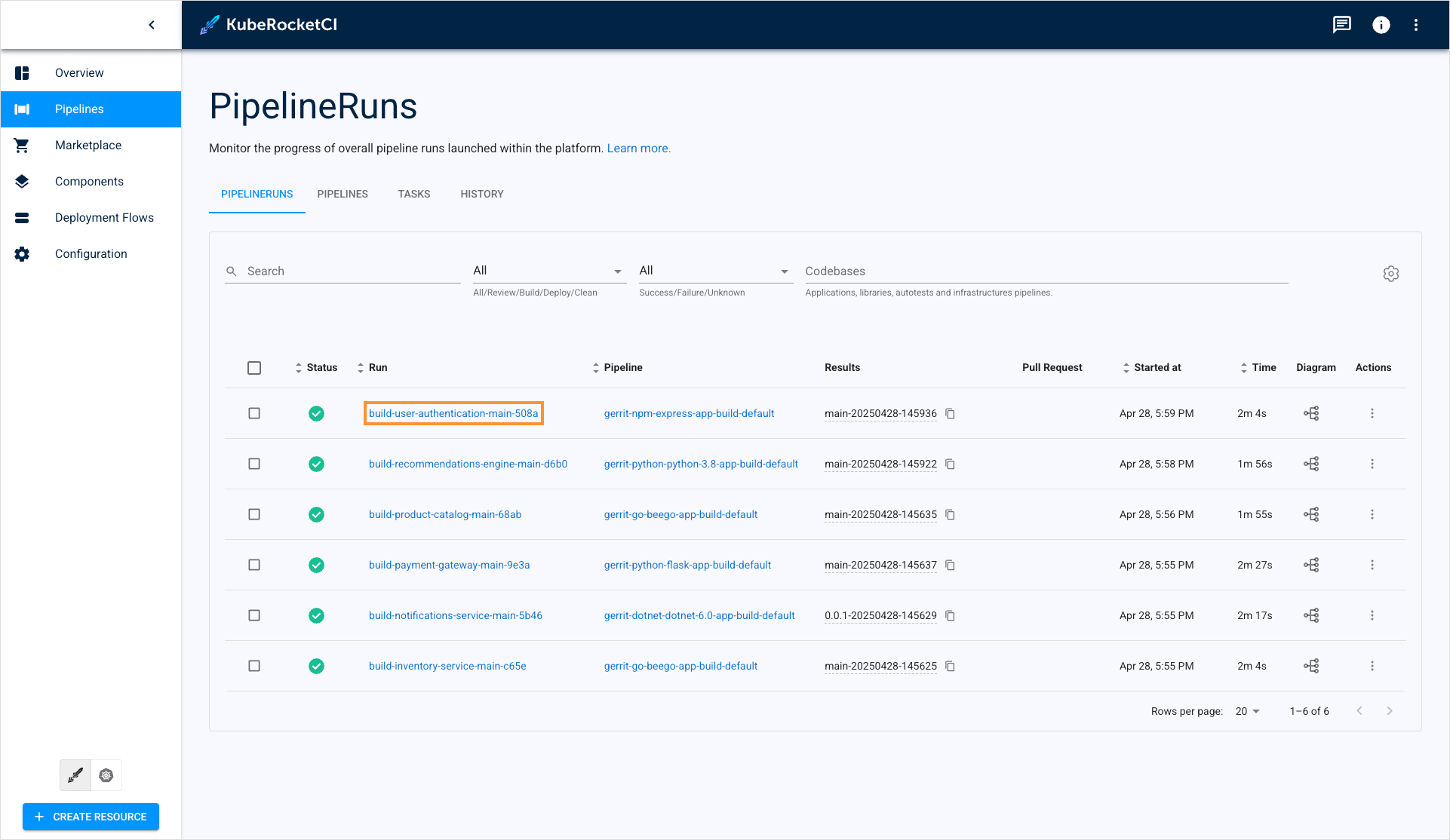Screen dimensions: 1450x840
Task: Open the HISTORY tab
Action: [x=481, y=194]
